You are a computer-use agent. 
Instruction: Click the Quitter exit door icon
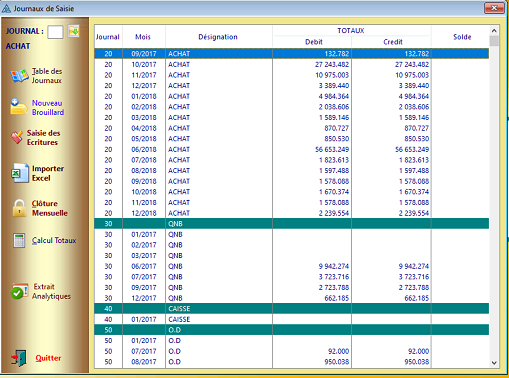pyautogui.click(x=19, y=358)
